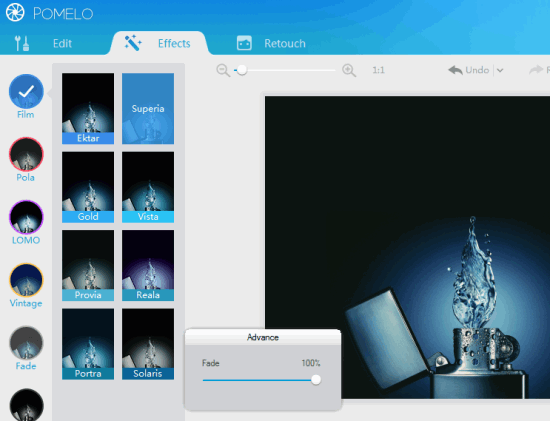Set zoom to 1:1
The height and width of the screenshot is (421, 550).
(x=378, y=70)
